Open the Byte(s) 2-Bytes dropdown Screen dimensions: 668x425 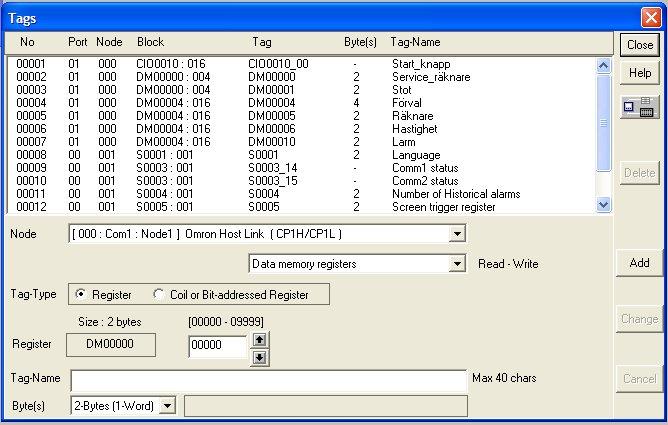pos(167,406)
